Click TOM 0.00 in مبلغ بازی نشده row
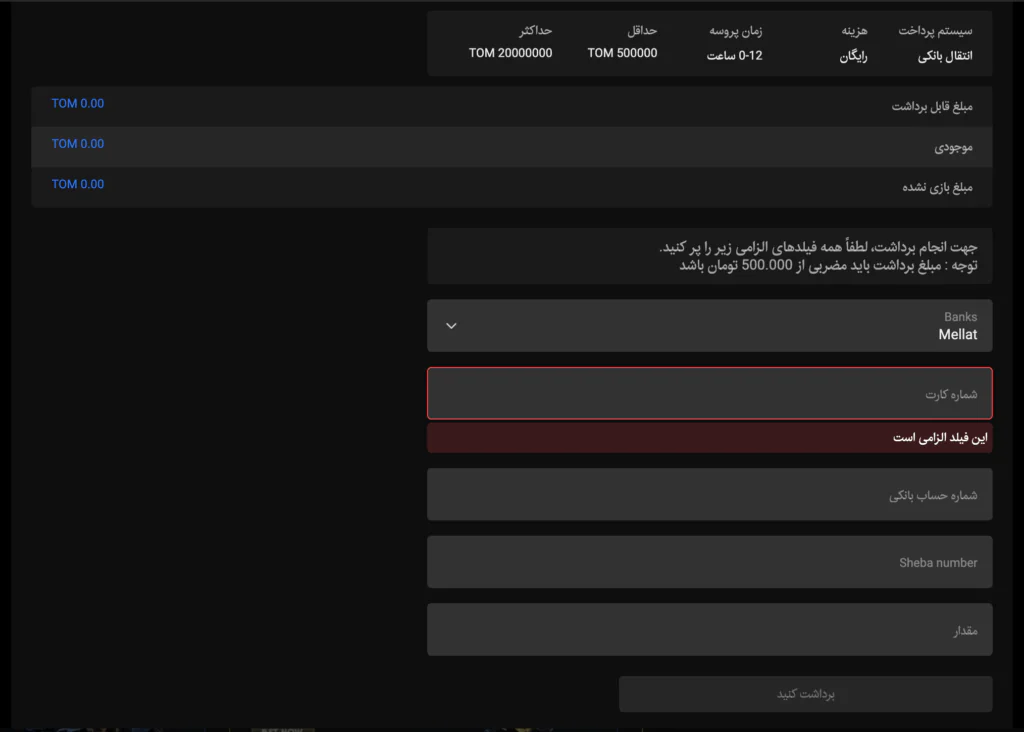This screenshot has width=1024, height=732. [x=78, y=184]
